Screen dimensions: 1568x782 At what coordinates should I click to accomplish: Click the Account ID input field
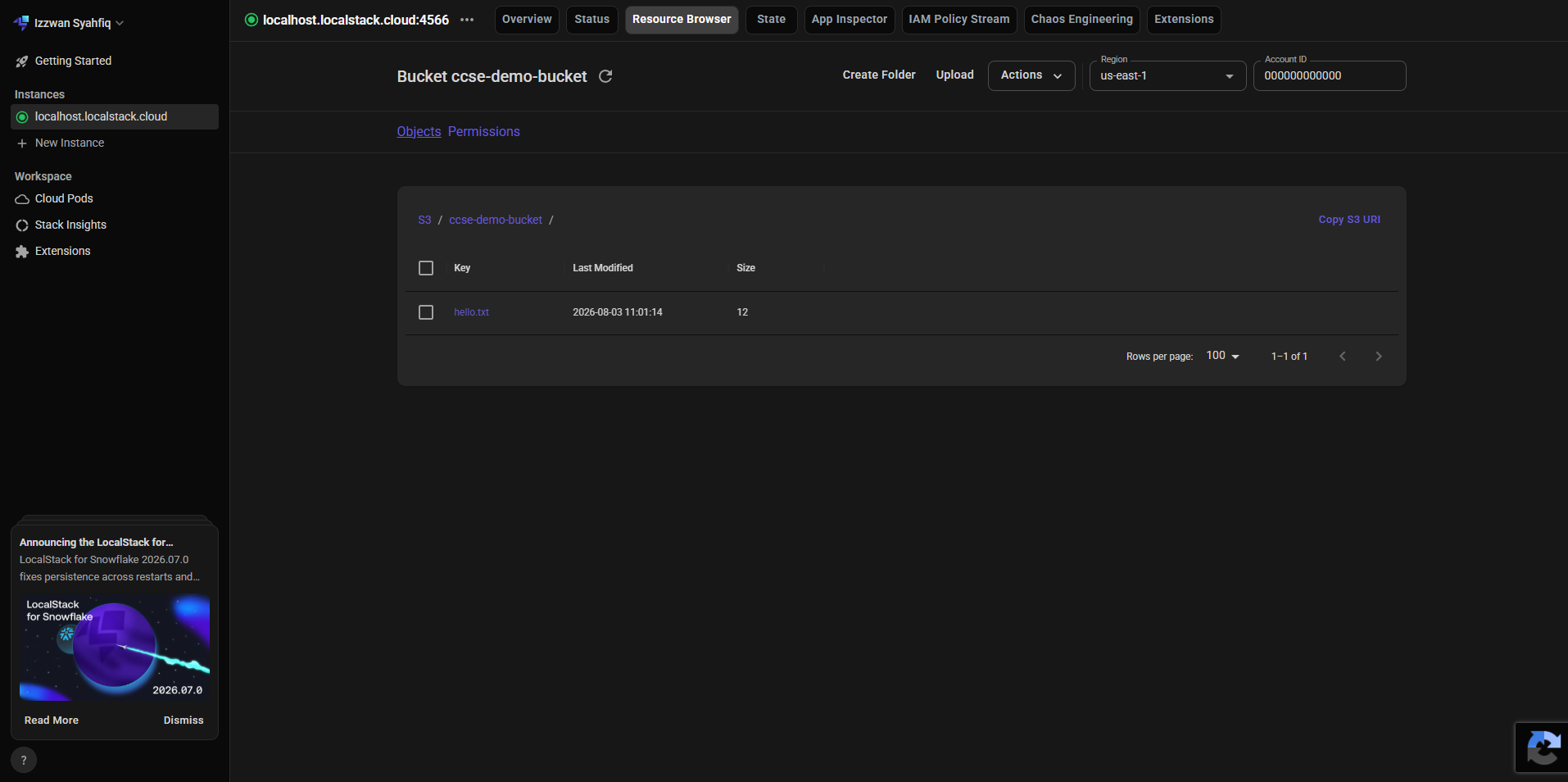1330,76
